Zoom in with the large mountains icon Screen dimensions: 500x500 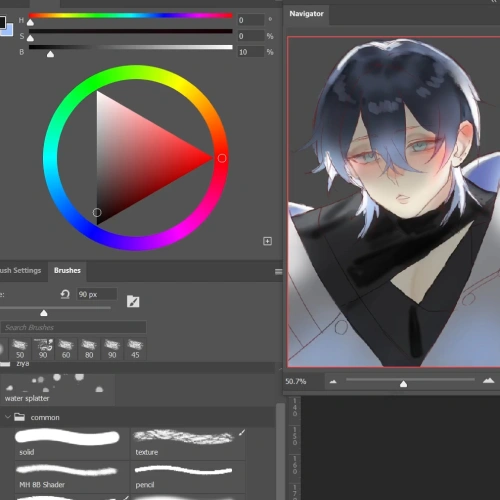click(x=488, y=380)
